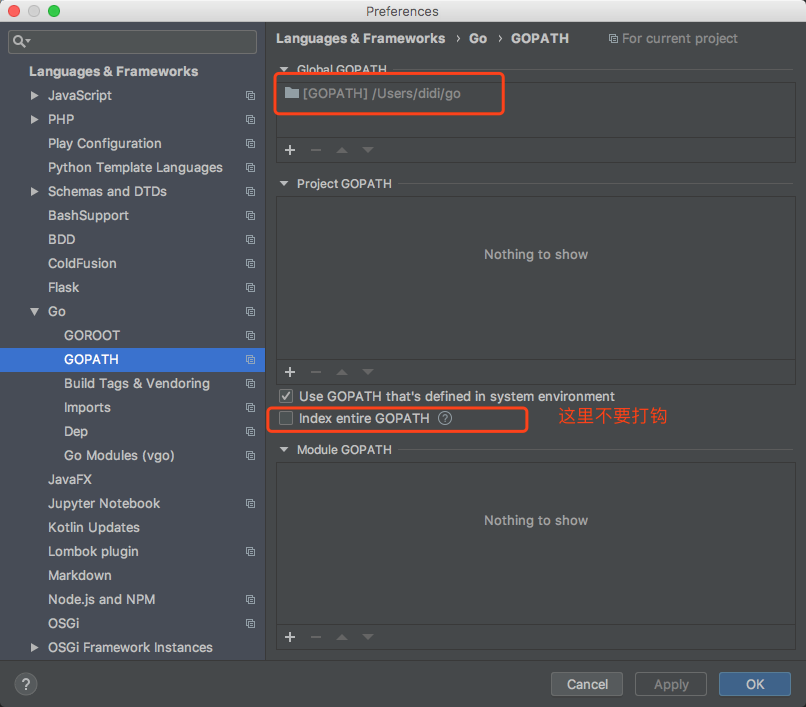Expand the JavaScript tree node
Screen dimensions: 806x707
34,96
